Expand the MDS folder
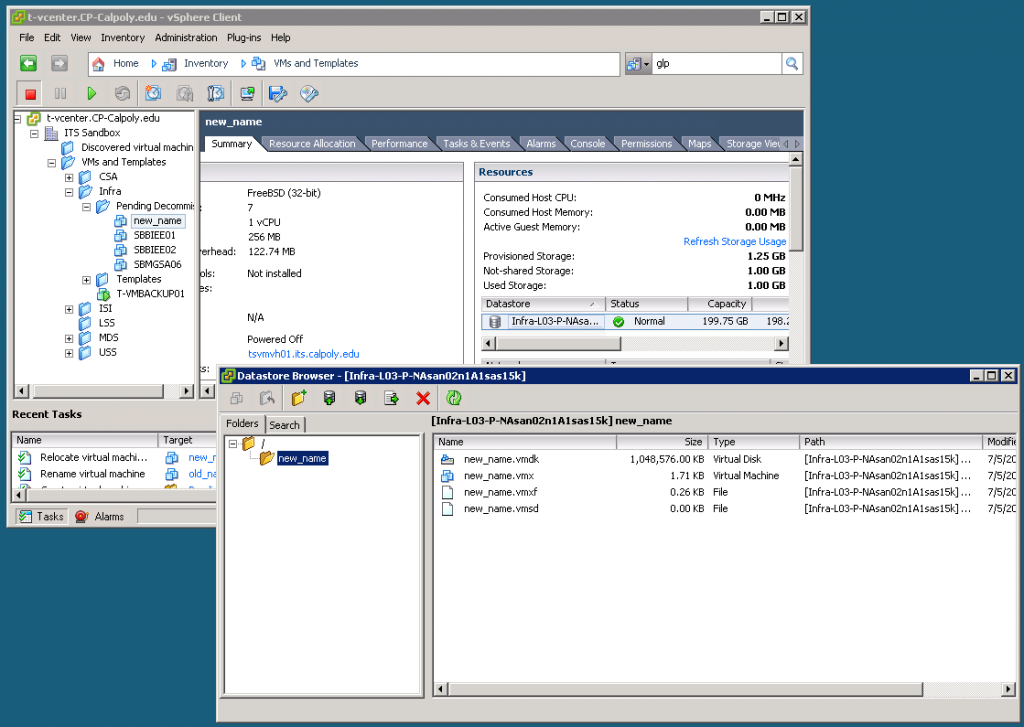 point(69,338)
